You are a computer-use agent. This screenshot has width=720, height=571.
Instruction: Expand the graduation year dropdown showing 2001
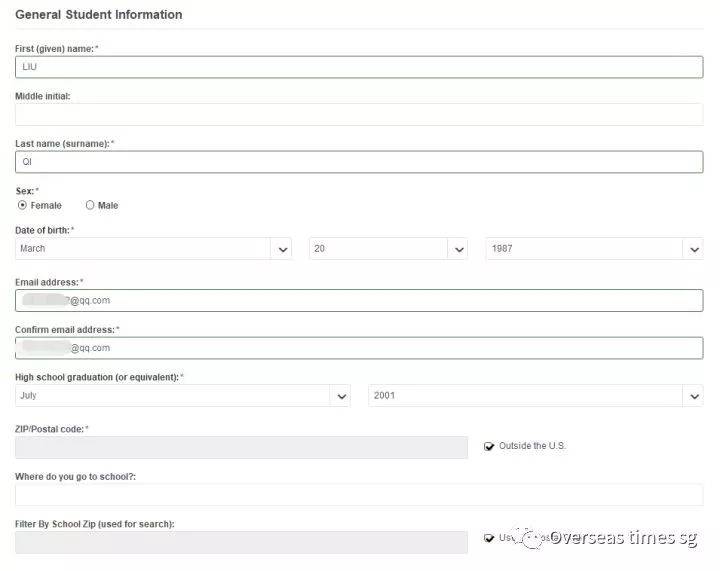click(x=535, y=396)
